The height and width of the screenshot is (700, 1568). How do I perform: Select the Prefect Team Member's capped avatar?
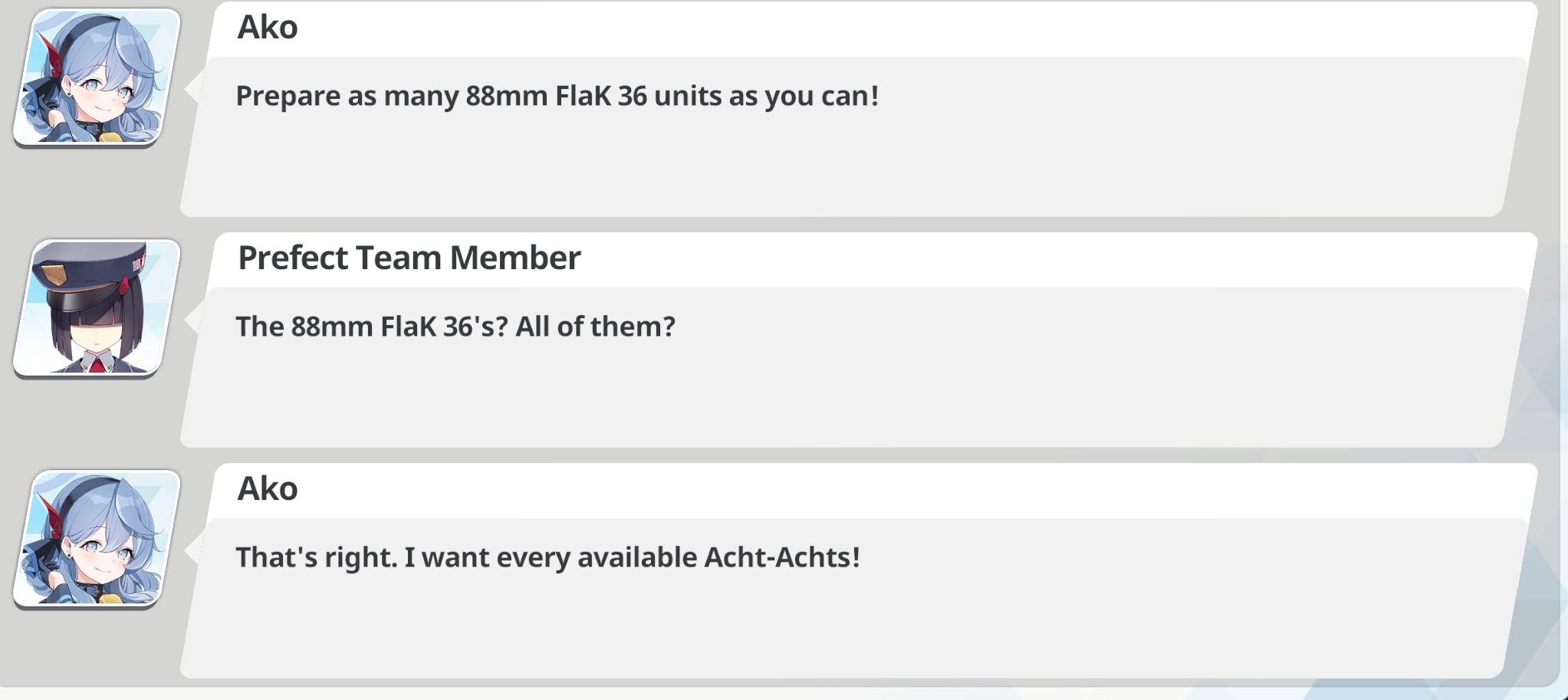(x=97, y=307)
